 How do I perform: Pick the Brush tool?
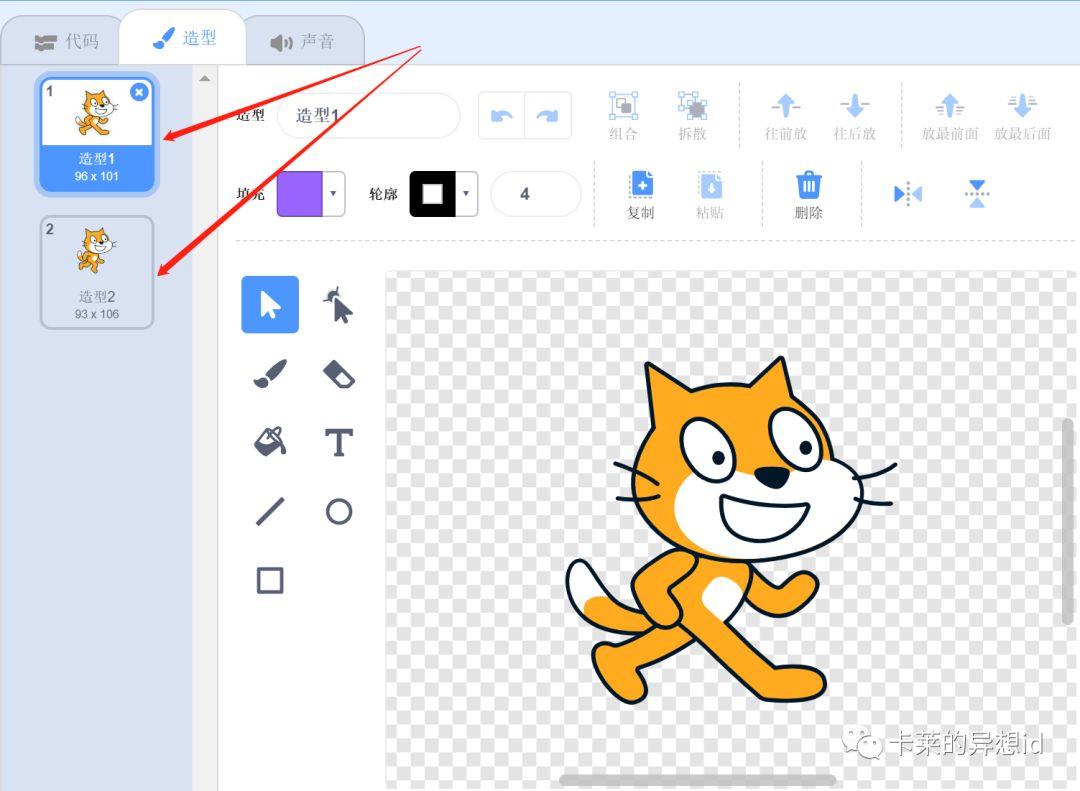pos(270,373)
